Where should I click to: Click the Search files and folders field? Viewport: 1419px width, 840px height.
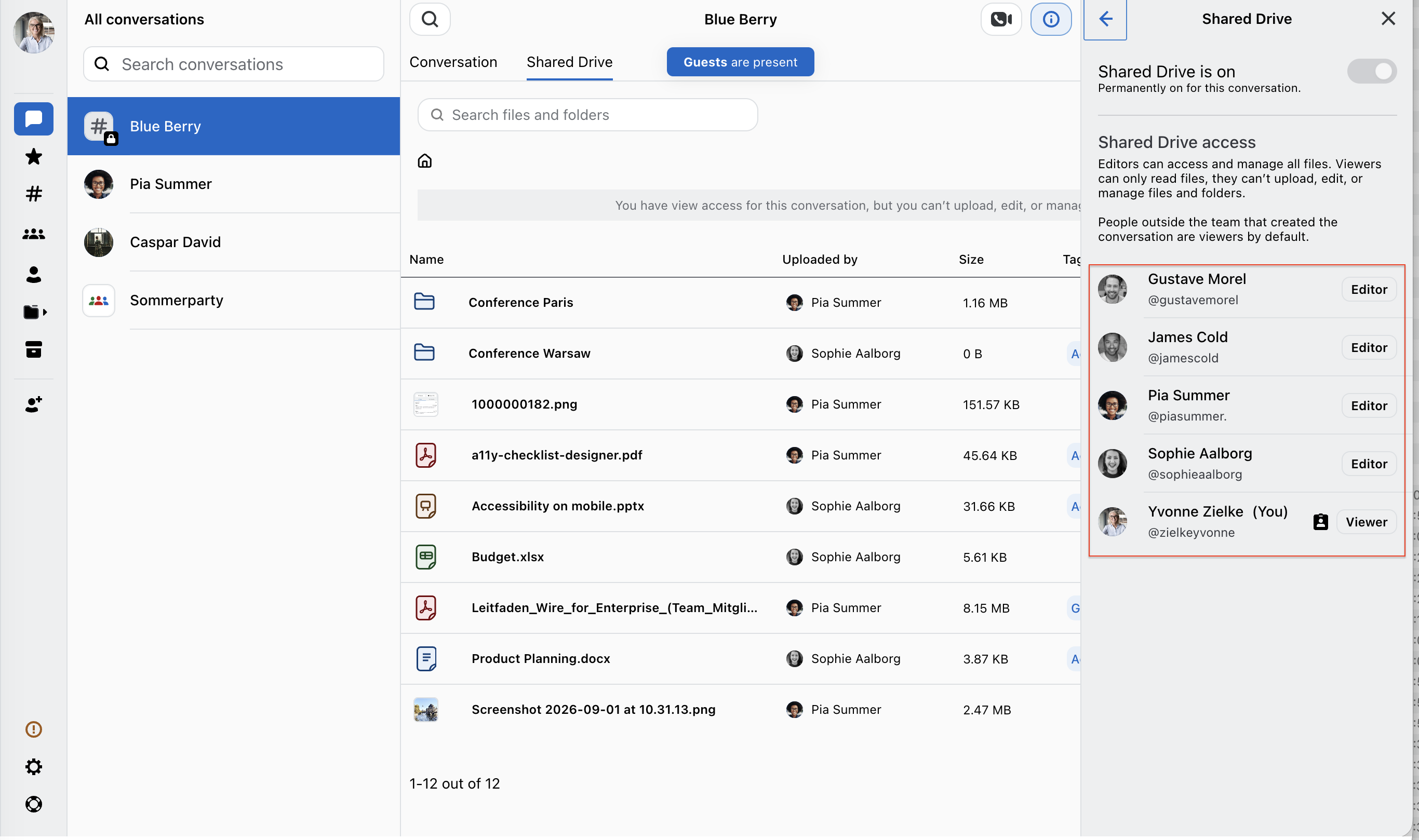[x=587, y=115]
